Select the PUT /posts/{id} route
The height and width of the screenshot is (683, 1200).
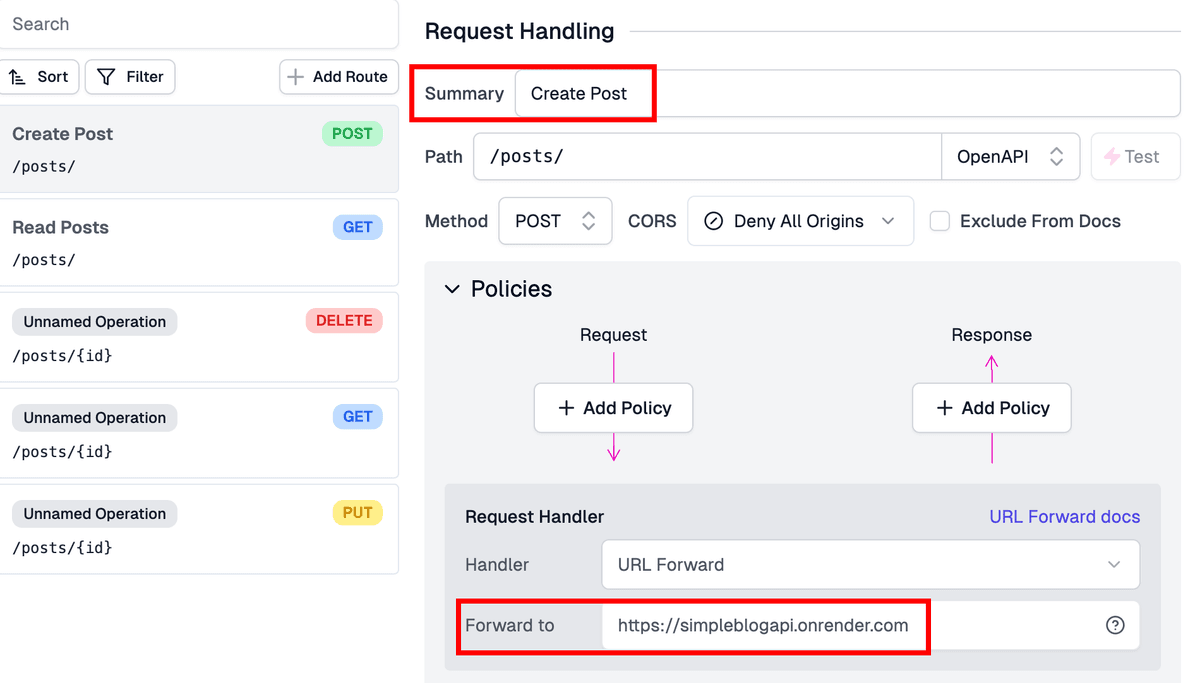(198, 529)
